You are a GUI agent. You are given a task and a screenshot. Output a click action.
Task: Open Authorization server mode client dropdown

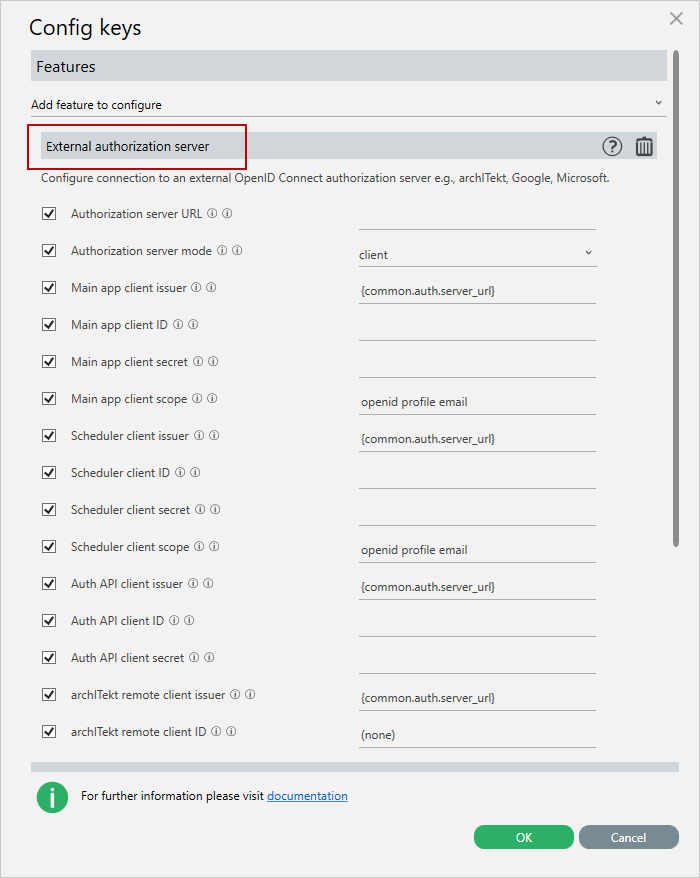[477, 255]
